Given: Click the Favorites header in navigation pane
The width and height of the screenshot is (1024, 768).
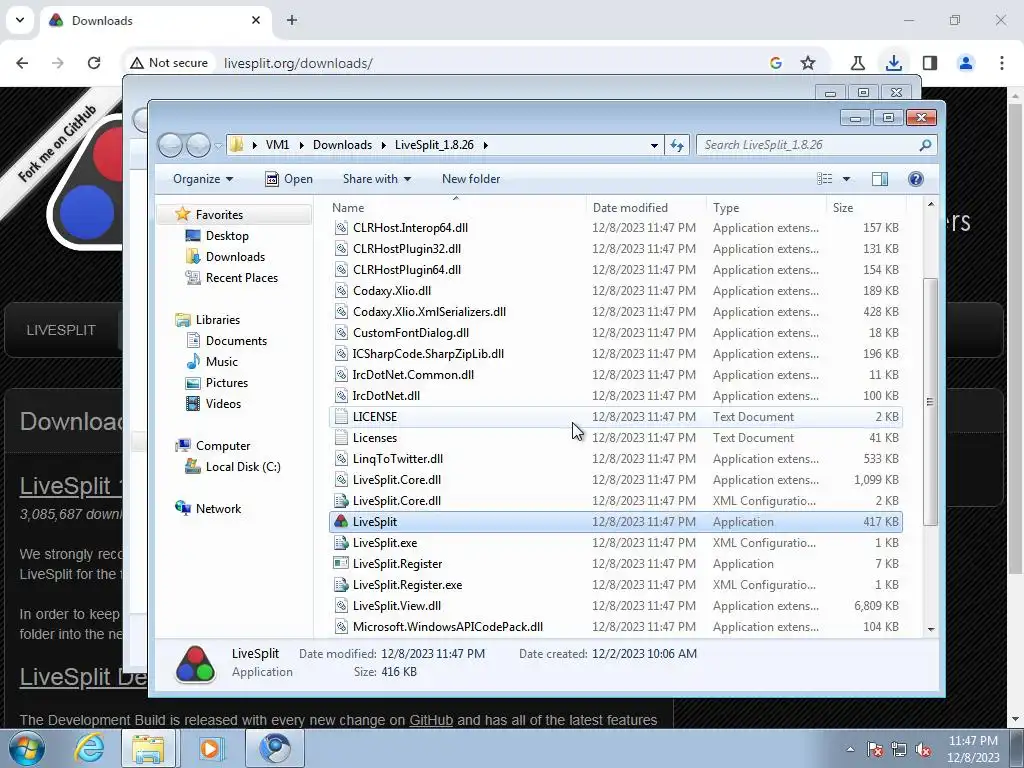Looking at the screenshot, I should pos(234,215).
